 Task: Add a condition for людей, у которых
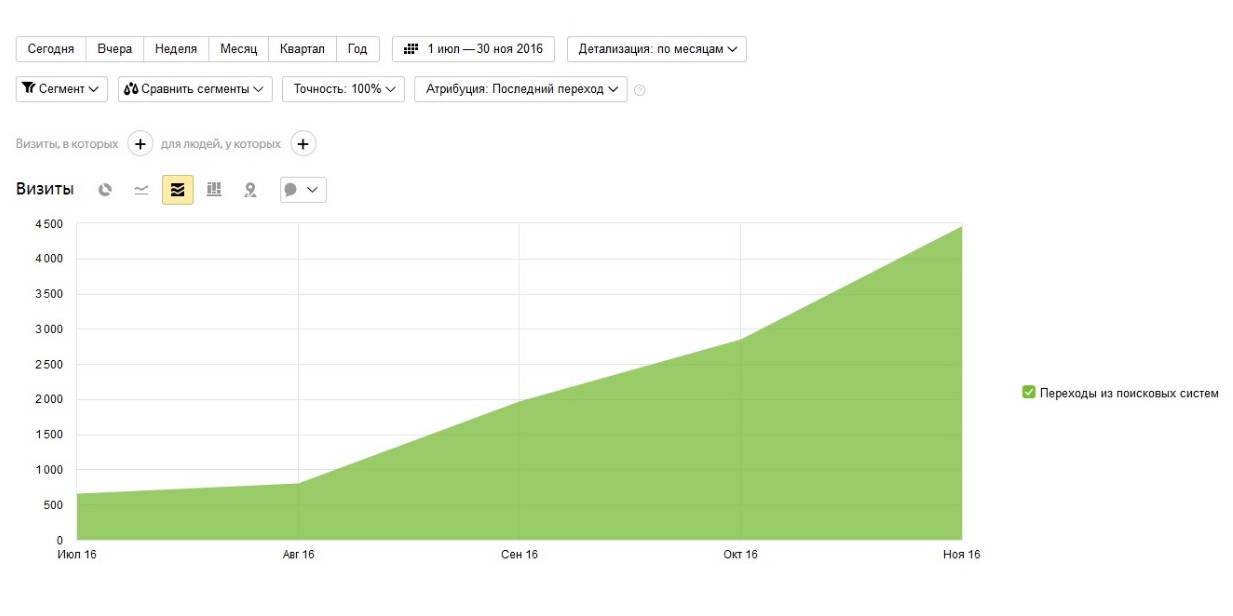tap(303, 144)
